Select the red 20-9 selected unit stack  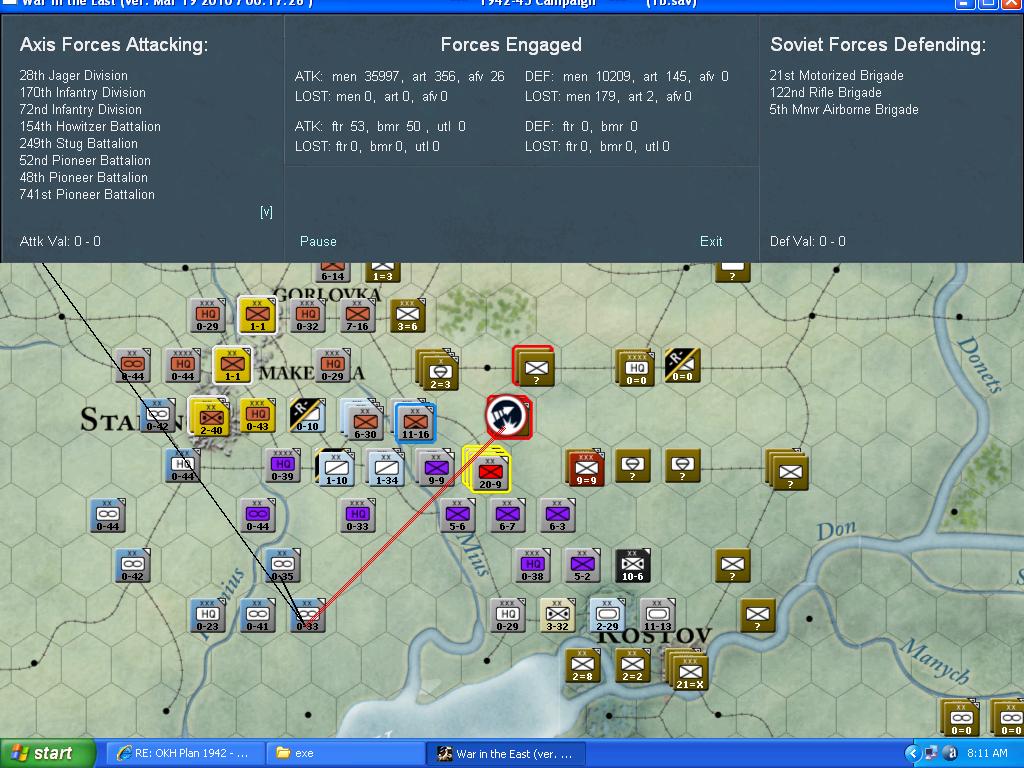click(x=489, y=472)
